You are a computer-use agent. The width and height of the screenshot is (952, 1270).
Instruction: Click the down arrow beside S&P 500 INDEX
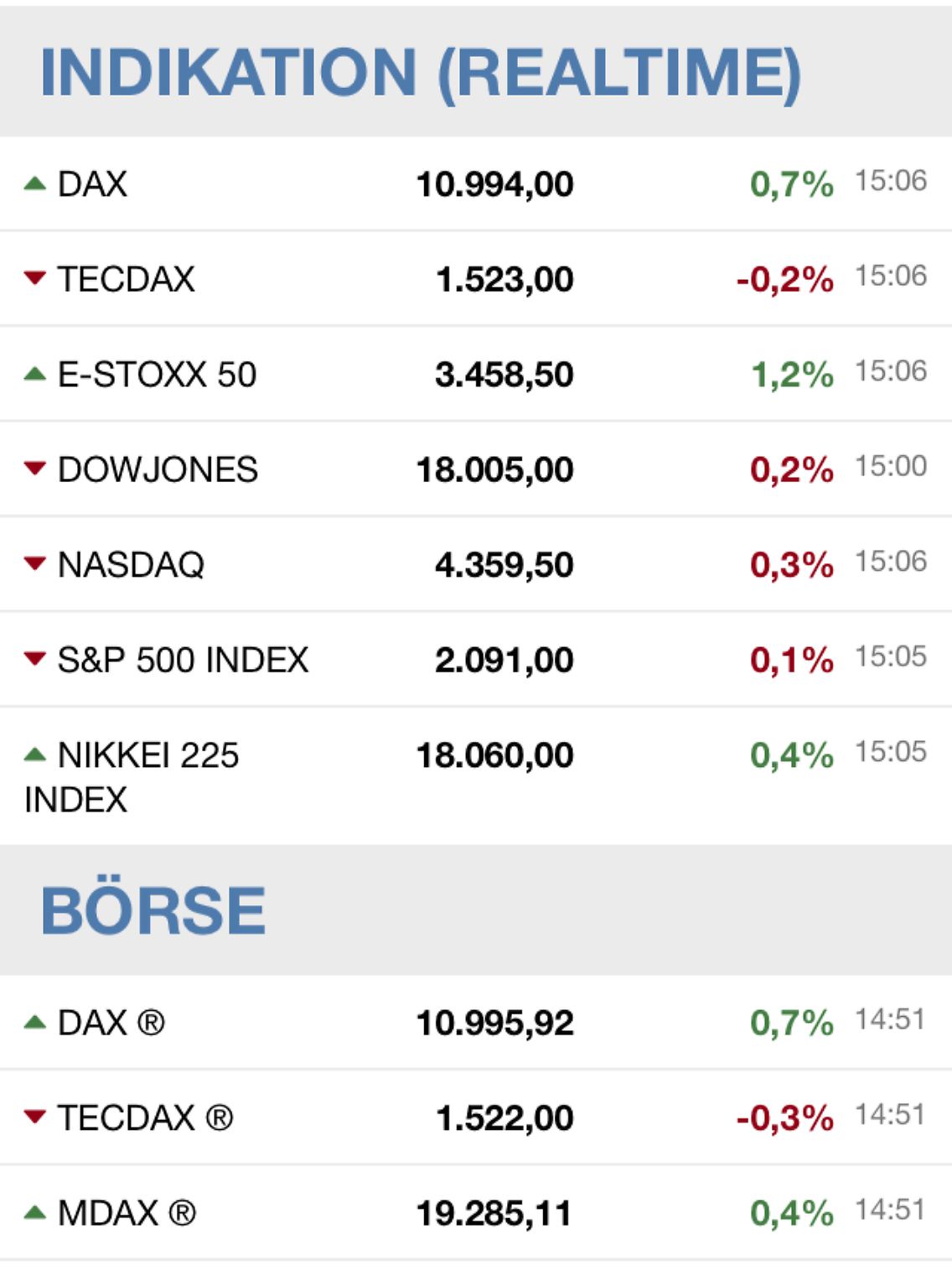(34, 659)
